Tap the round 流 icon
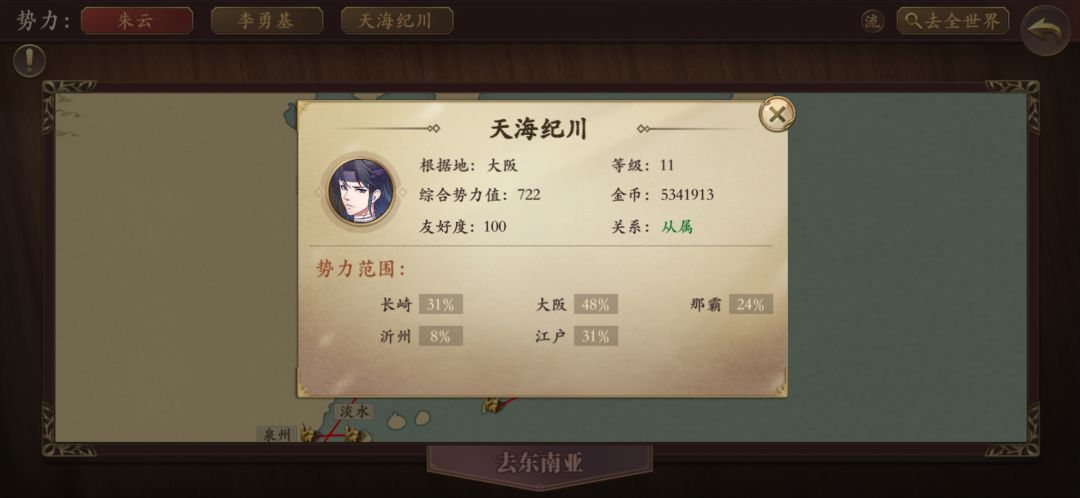 (x=873, y=21)
